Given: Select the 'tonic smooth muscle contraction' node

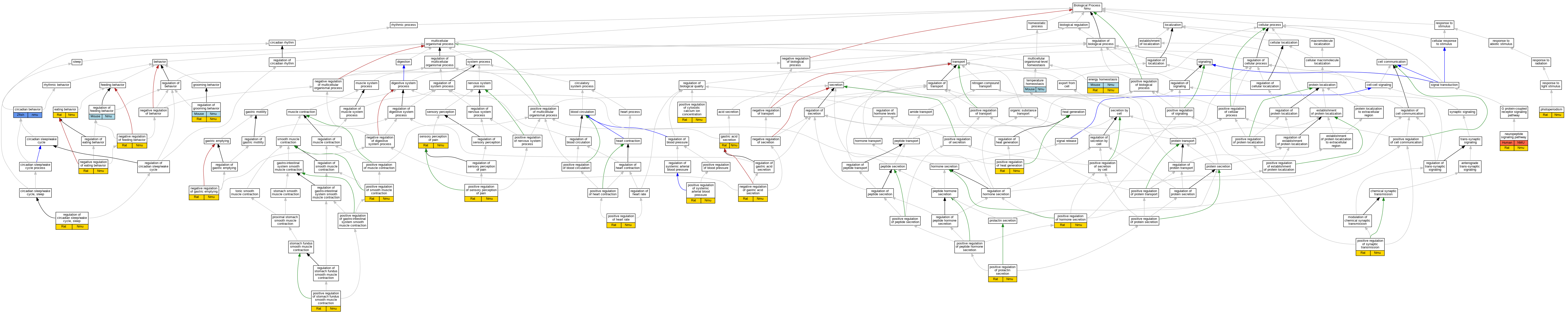Looking at the screenshot, I should pyautogui.click(x=245, y=193).
